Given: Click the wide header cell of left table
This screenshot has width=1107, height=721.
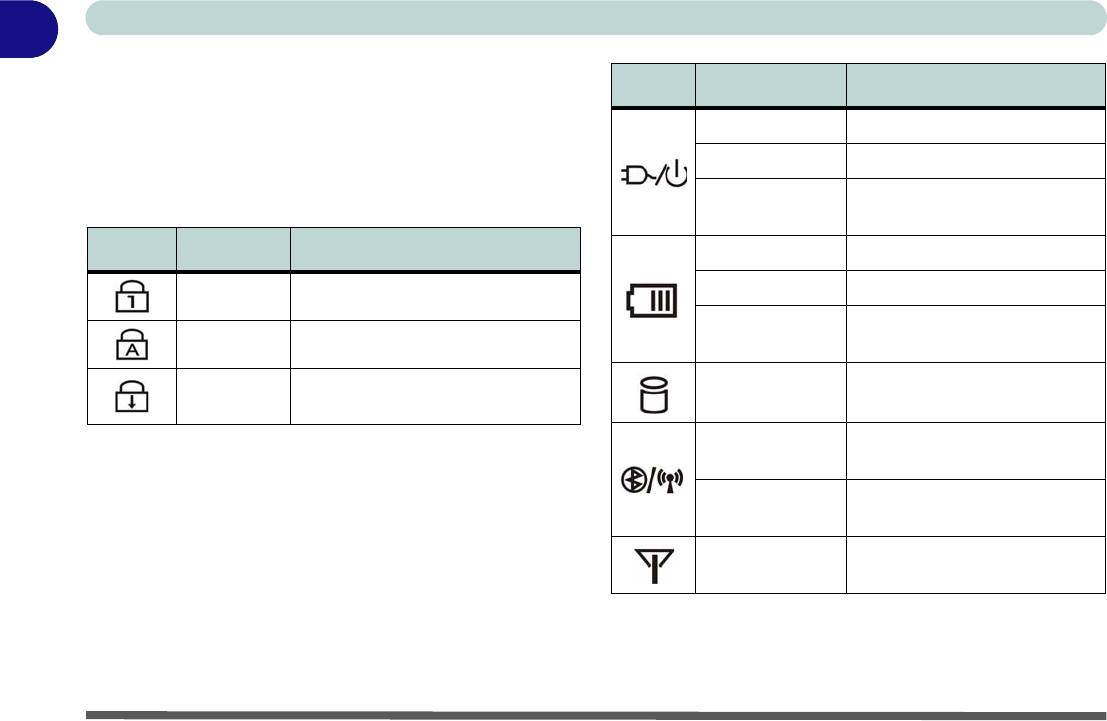Looking at the screenshot, I should 435,249.
